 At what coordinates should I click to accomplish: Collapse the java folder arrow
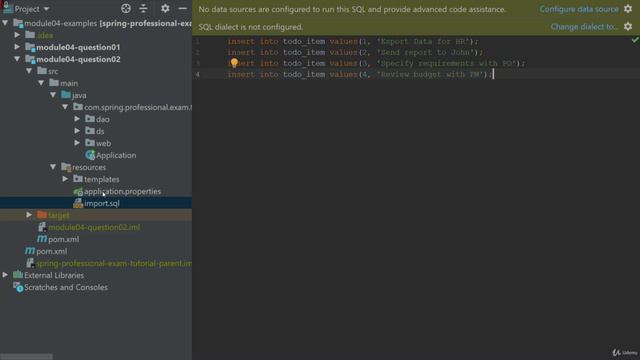click(x=53, y=95)
